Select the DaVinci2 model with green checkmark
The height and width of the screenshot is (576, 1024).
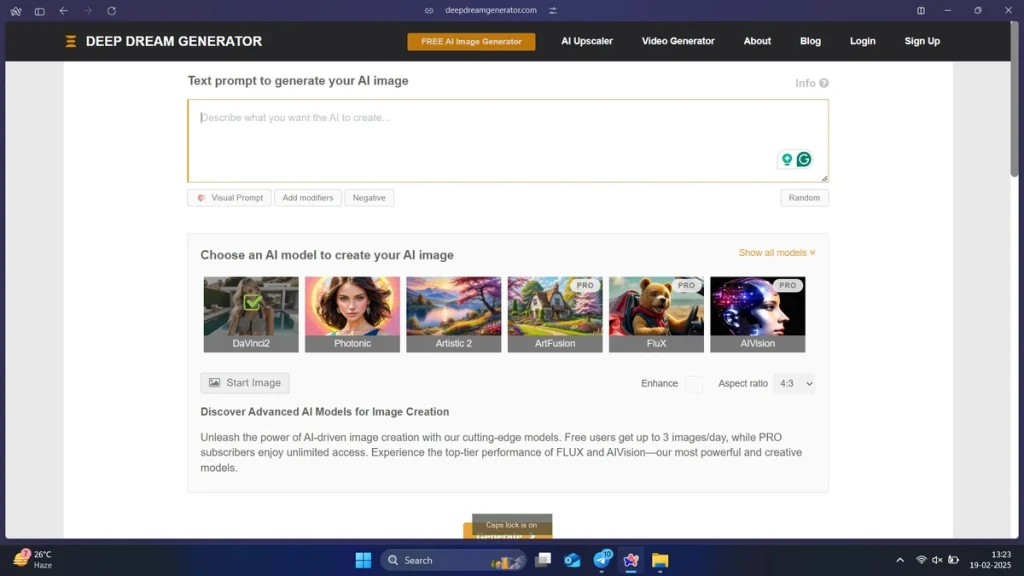pos(251,314)
